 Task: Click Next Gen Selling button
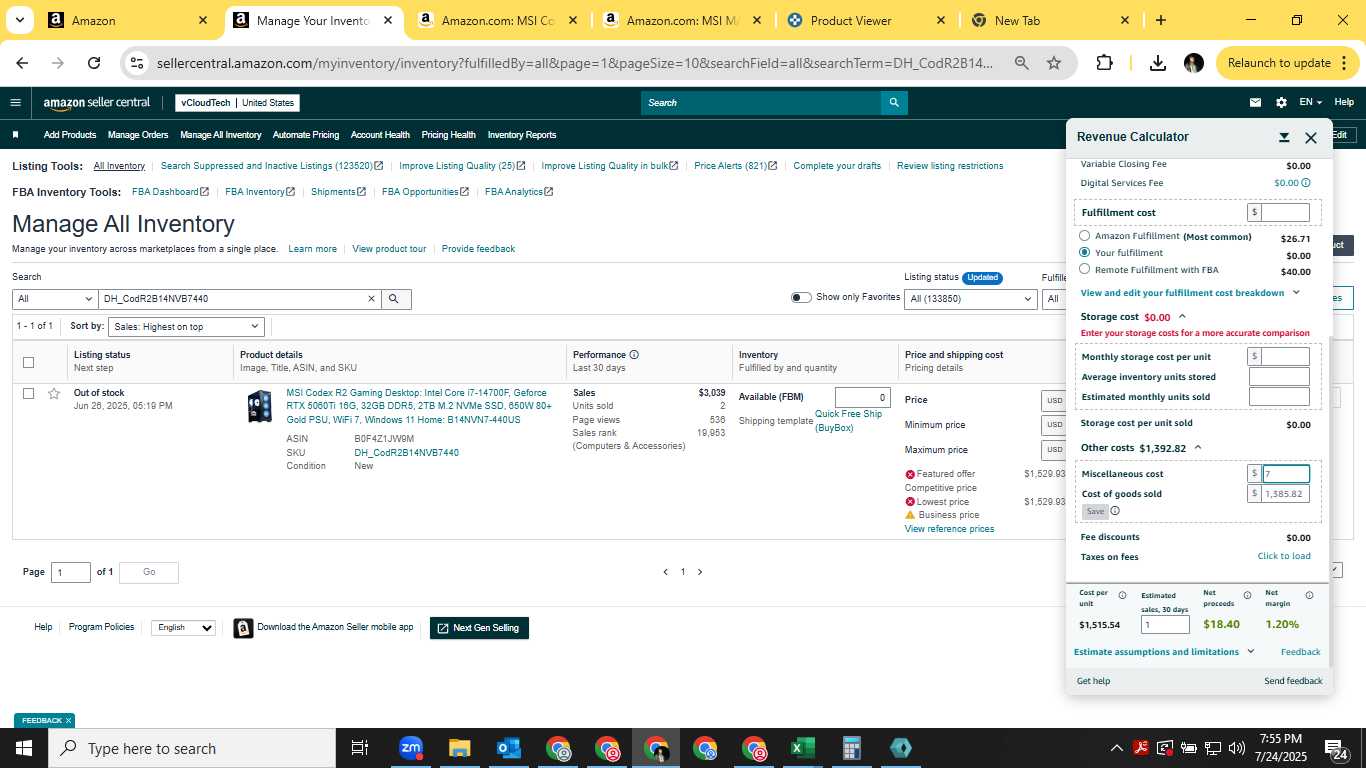pos(479,628)
